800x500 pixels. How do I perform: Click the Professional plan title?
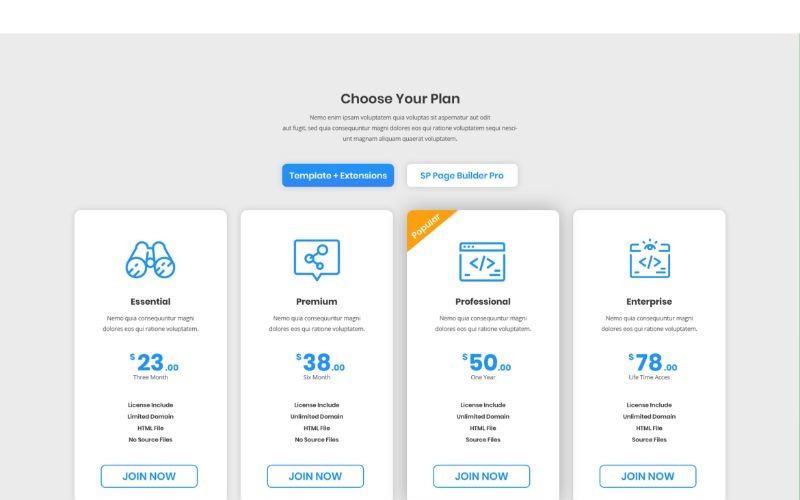tap(482, 302)
